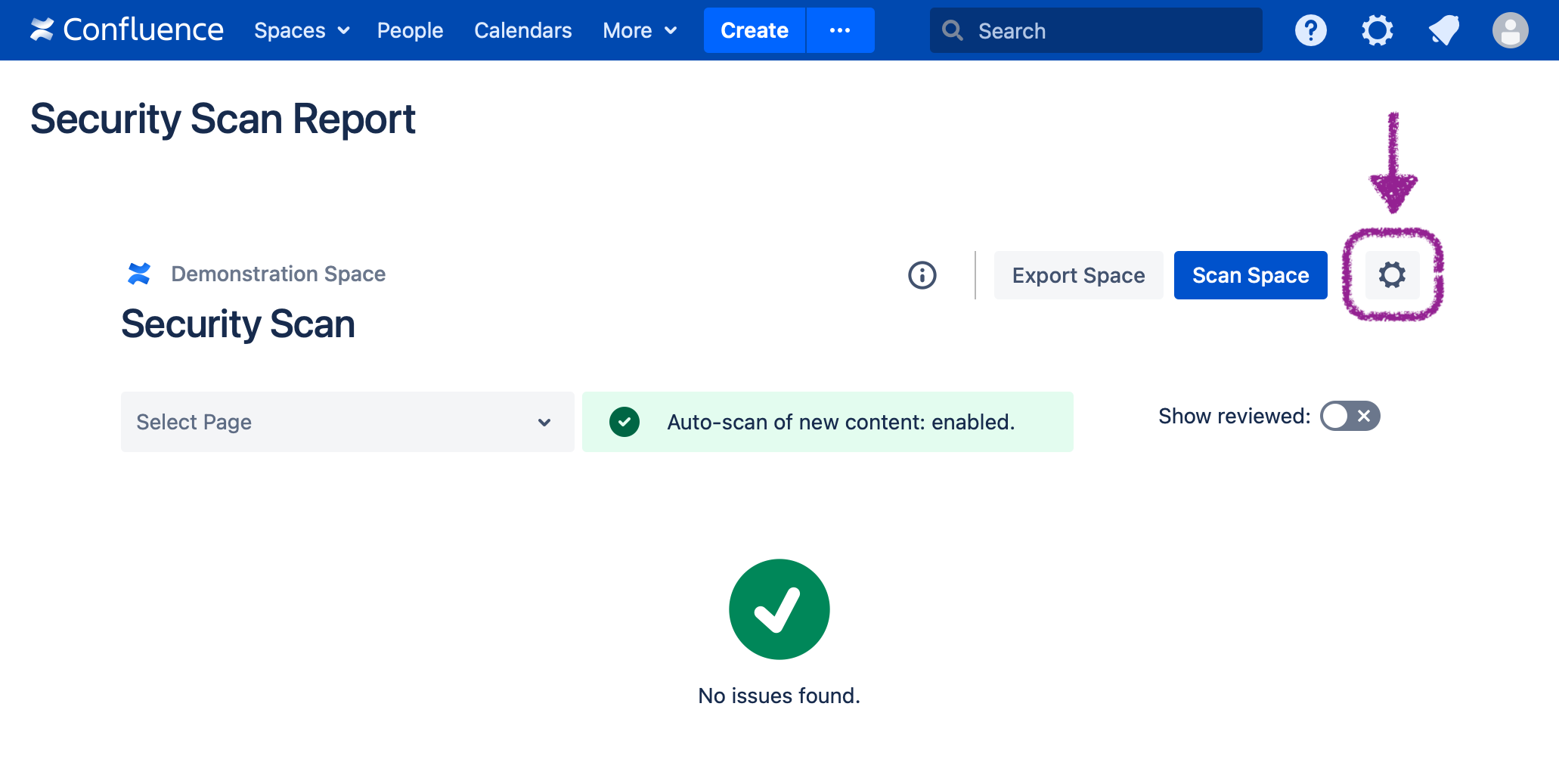Open the notifications icon in header
Screen dimensions: 1559x784
click(1443, 30)
